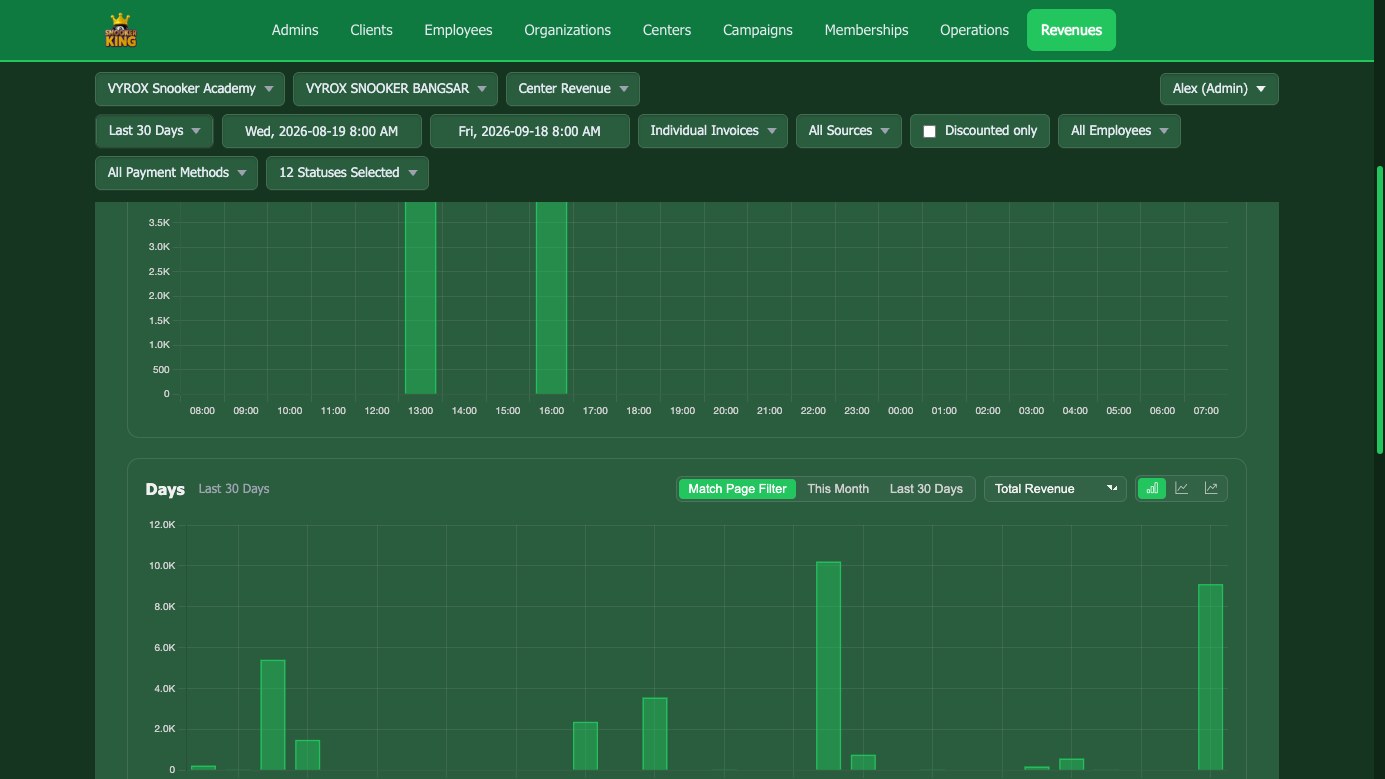
Task: Switch Days chart to bar chart view
Action: coord(1152,488)
